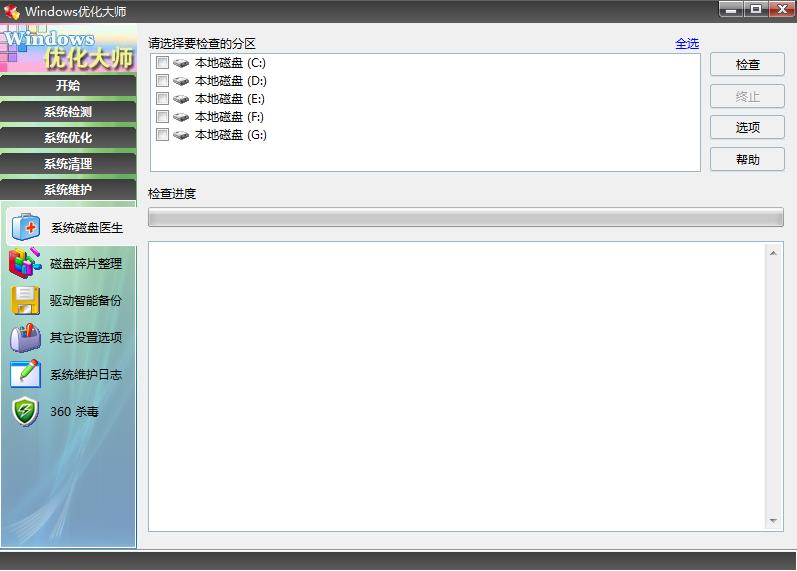Click the drive icon for 本地磁盘 (C:)
Viewport: 797px width, 571px height.
(x=180, y=63)
